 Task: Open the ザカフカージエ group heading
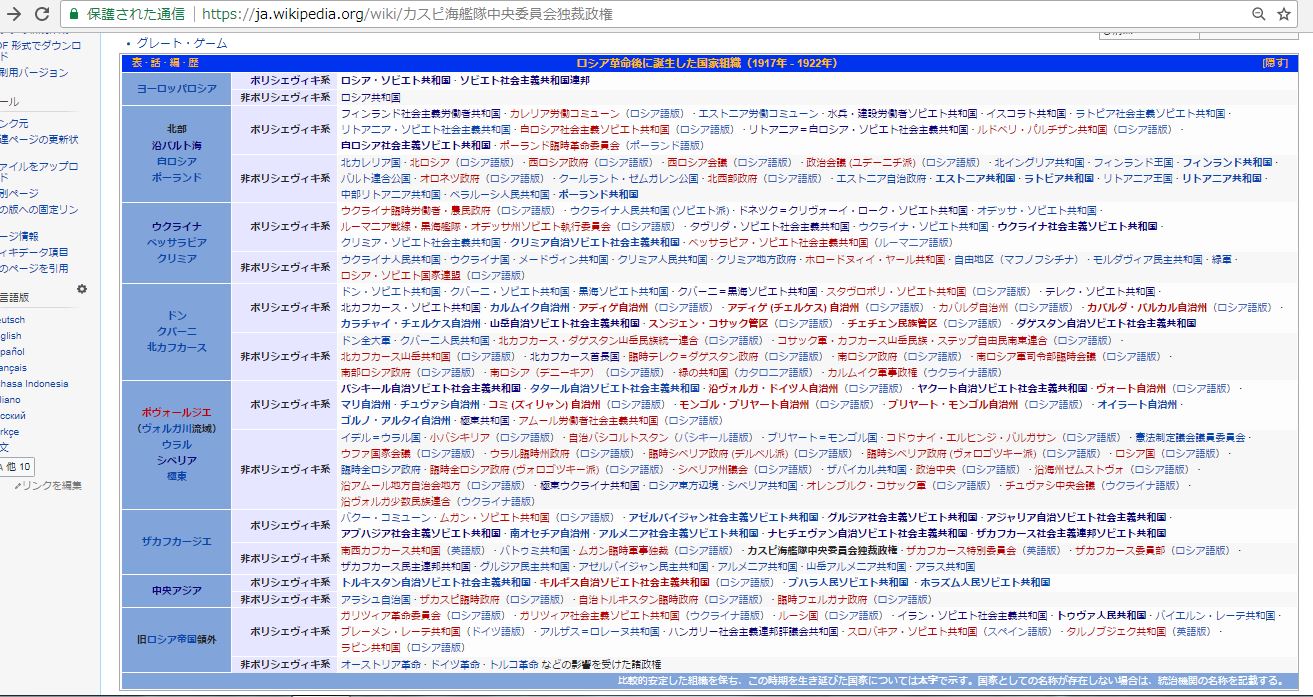tap(176, 541)
